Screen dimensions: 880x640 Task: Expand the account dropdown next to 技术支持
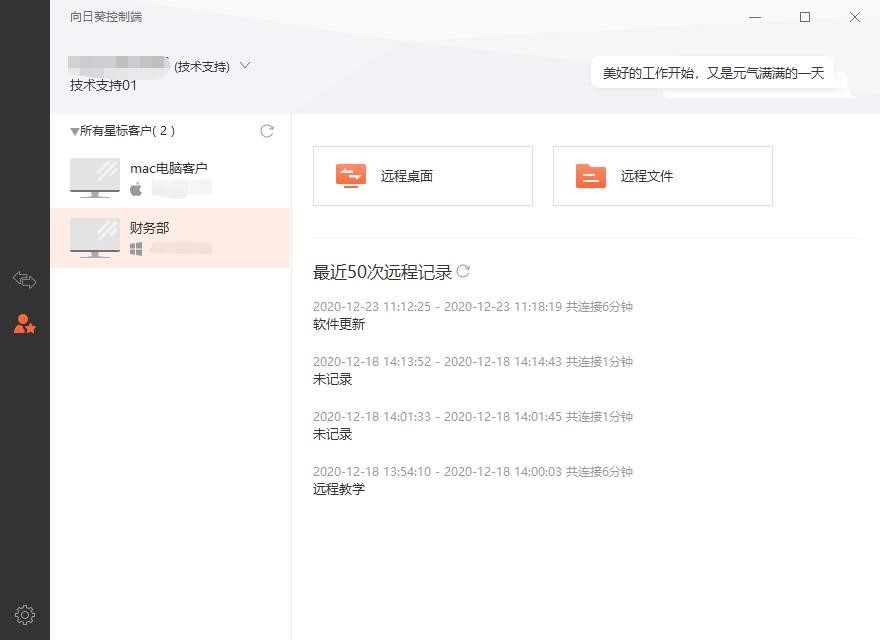(245, 65)
